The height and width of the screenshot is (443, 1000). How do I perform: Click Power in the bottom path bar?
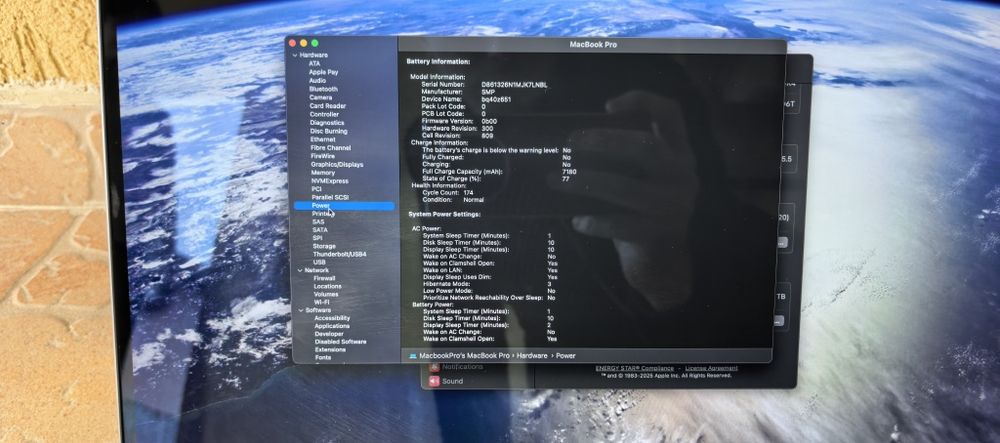[x=566, y=356]
